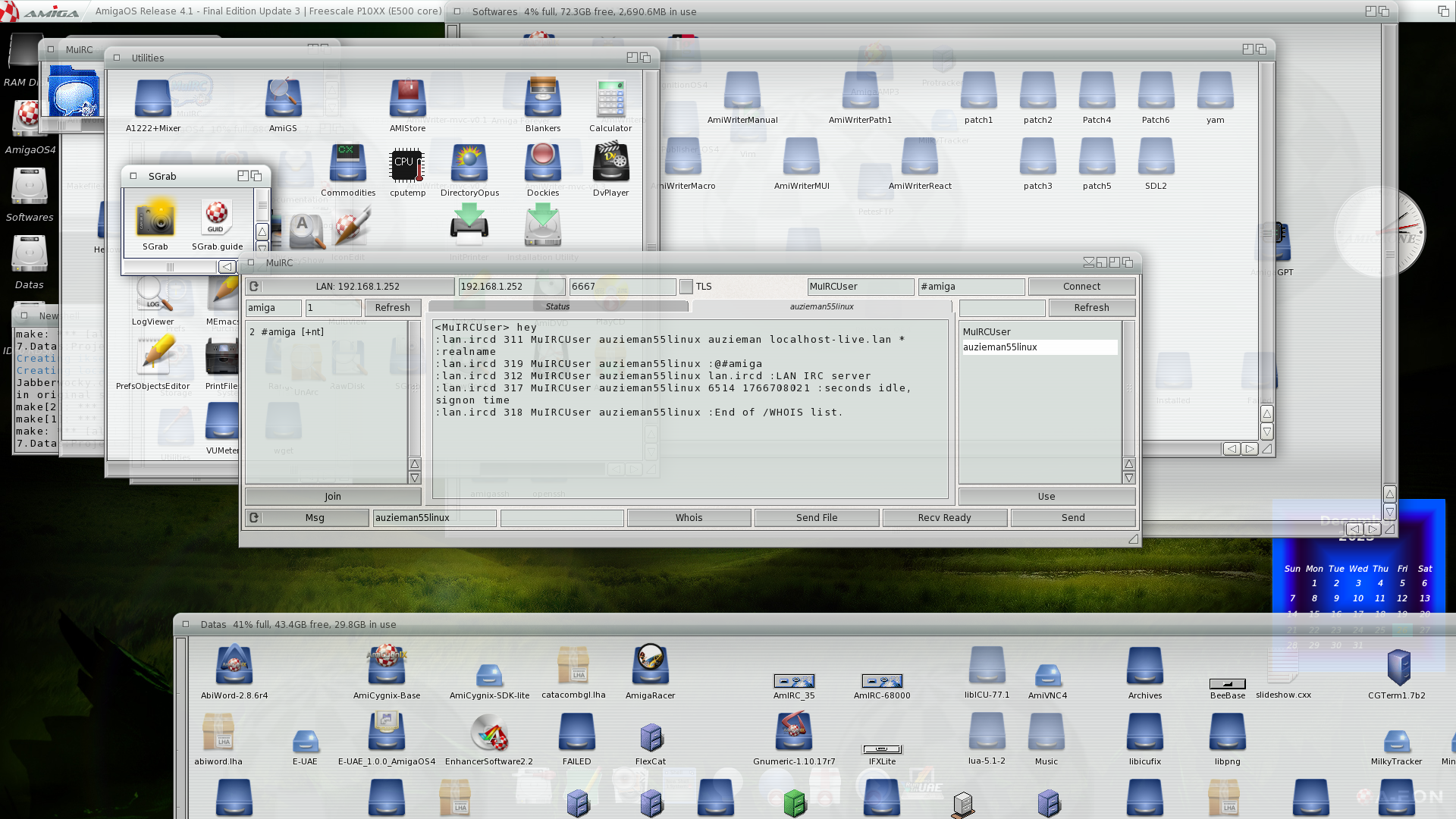Image resolution: width=1456 pixels, height=819 pixels.
Task: Cycle the Msg command type gadget
Action: [307, 518]
